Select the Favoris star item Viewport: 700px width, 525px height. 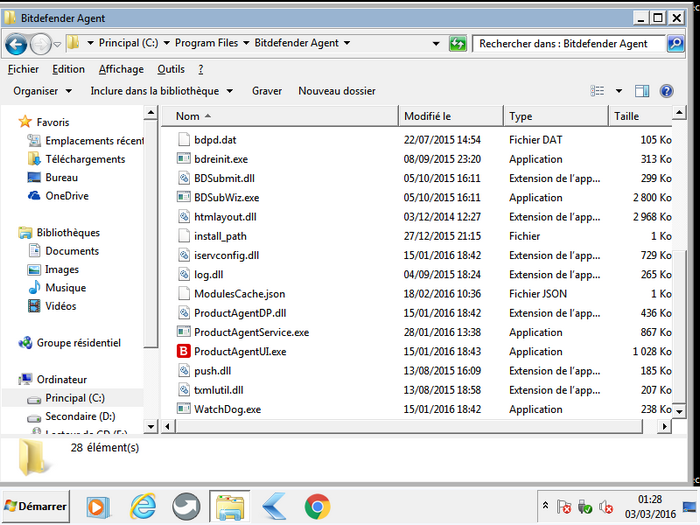(44, 122)
